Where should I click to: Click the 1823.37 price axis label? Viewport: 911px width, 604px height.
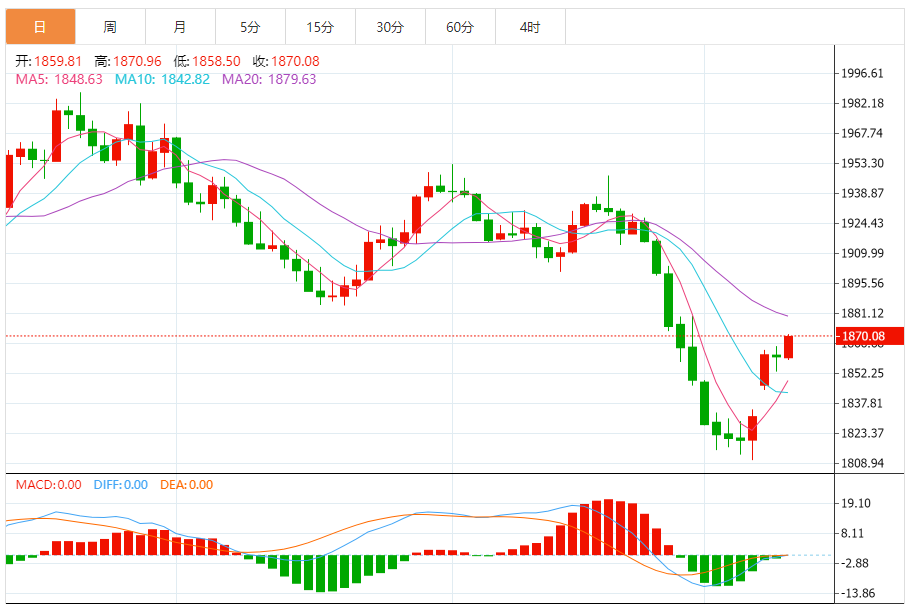click(x=862, y=433)
